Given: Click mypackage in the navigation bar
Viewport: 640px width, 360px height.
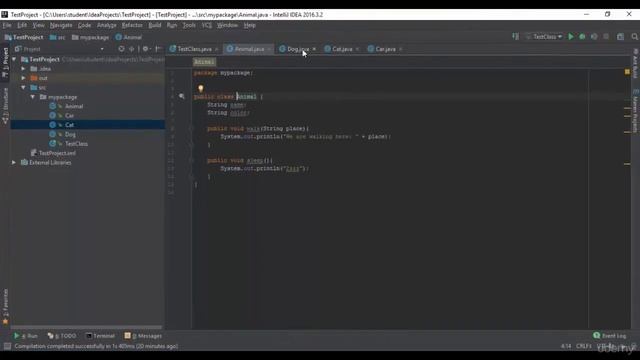Looking at the screenshot, I should click(91, 37).
